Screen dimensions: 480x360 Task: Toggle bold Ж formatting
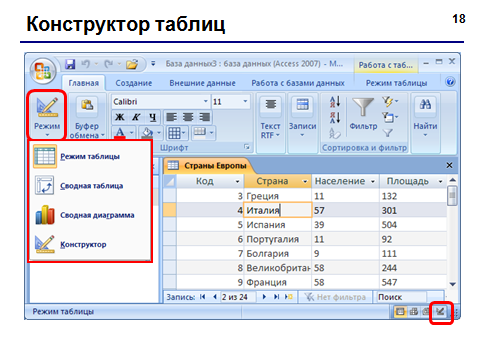[x=120, y=117]
